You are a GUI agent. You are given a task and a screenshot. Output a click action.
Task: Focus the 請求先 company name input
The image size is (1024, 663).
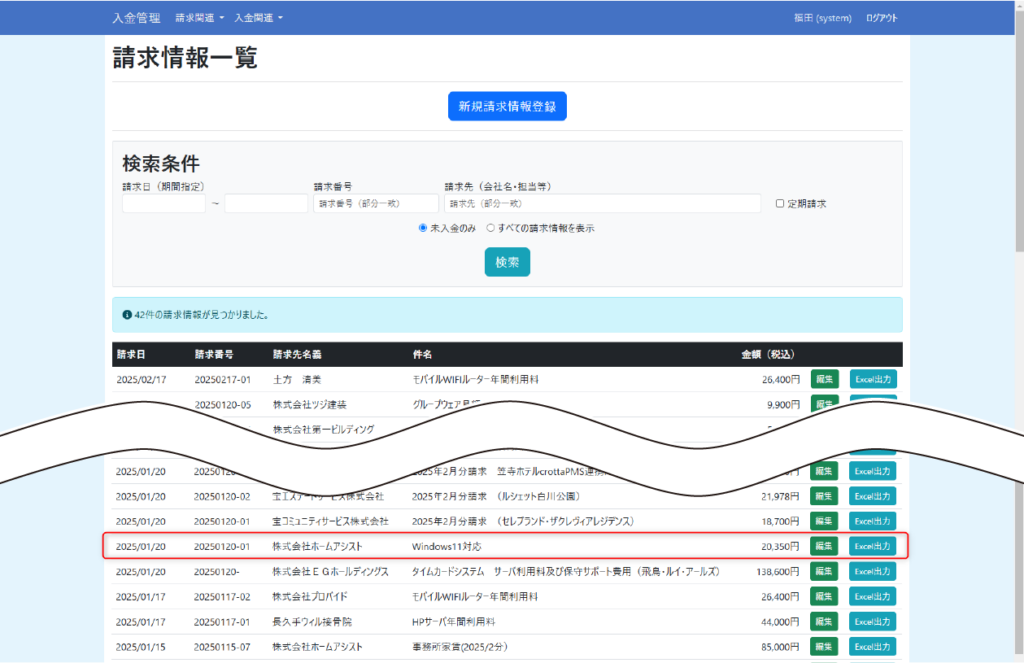coord(604,204)
